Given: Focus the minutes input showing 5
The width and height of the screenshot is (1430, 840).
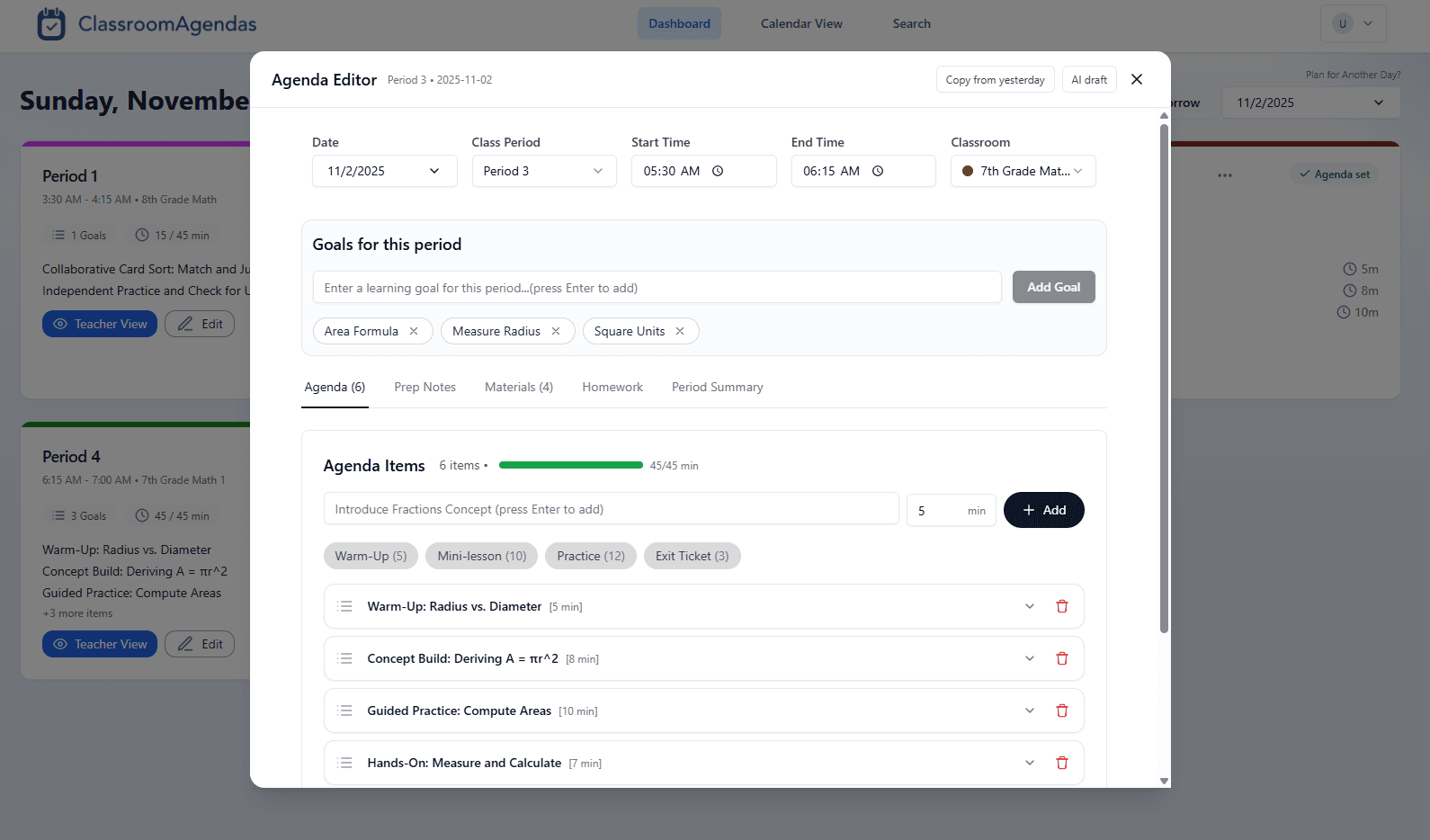Looking at the screenshot, I should [951, 510].
